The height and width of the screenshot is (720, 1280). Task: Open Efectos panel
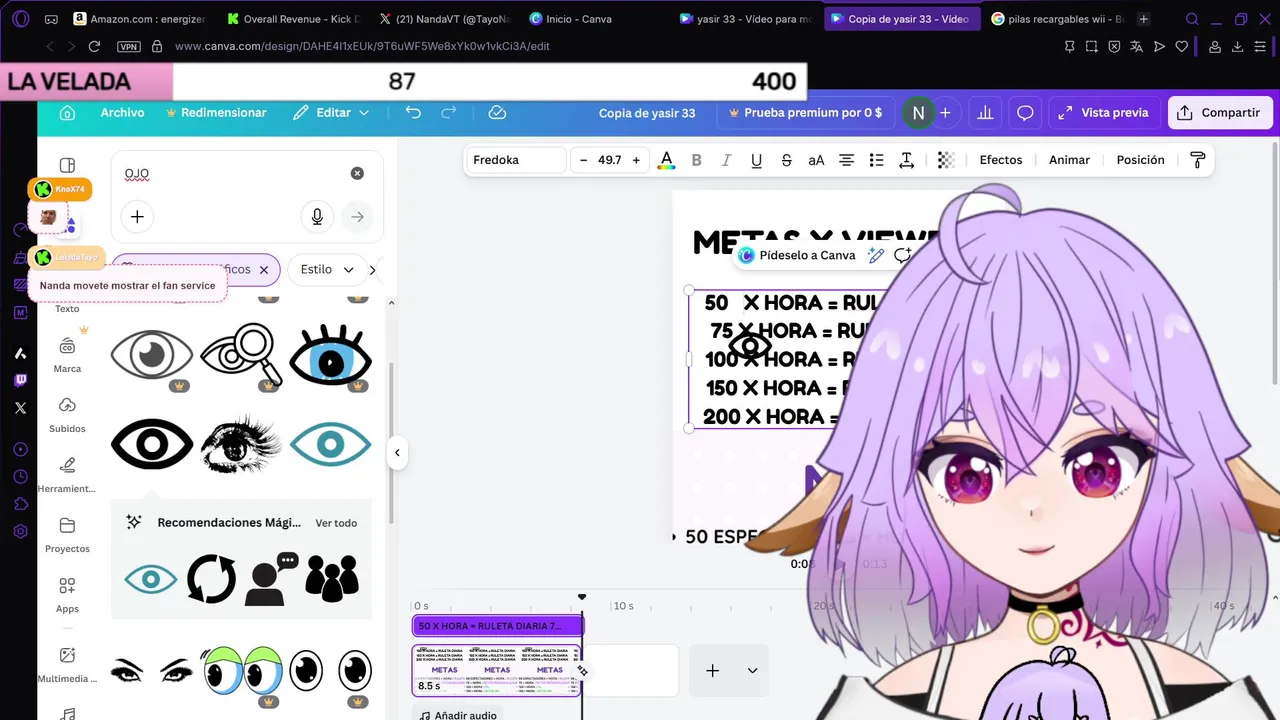point(1001,160)
